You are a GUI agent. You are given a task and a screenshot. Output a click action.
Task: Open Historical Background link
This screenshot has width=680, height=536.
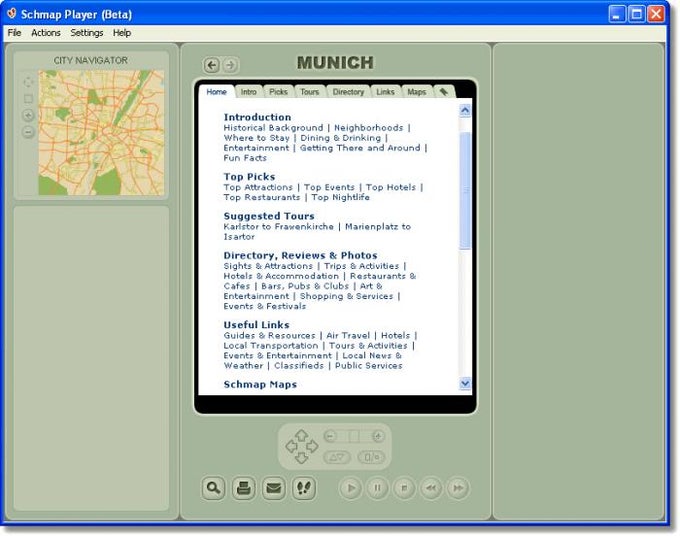pos(273,128)
